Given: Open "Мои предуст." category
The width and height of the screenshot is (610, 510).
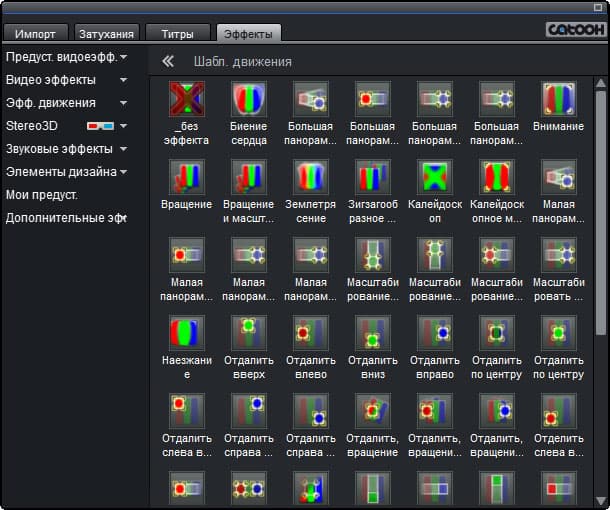Looking at the screenshot, I should pyautogui.click(x=42, y=195).
